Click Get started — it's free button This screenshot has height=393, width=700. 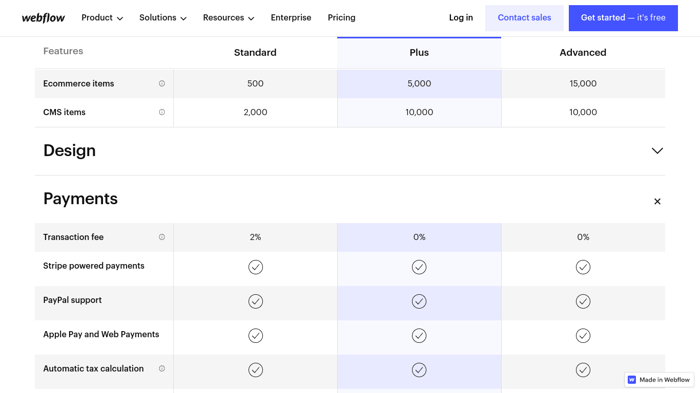[623, 18]
